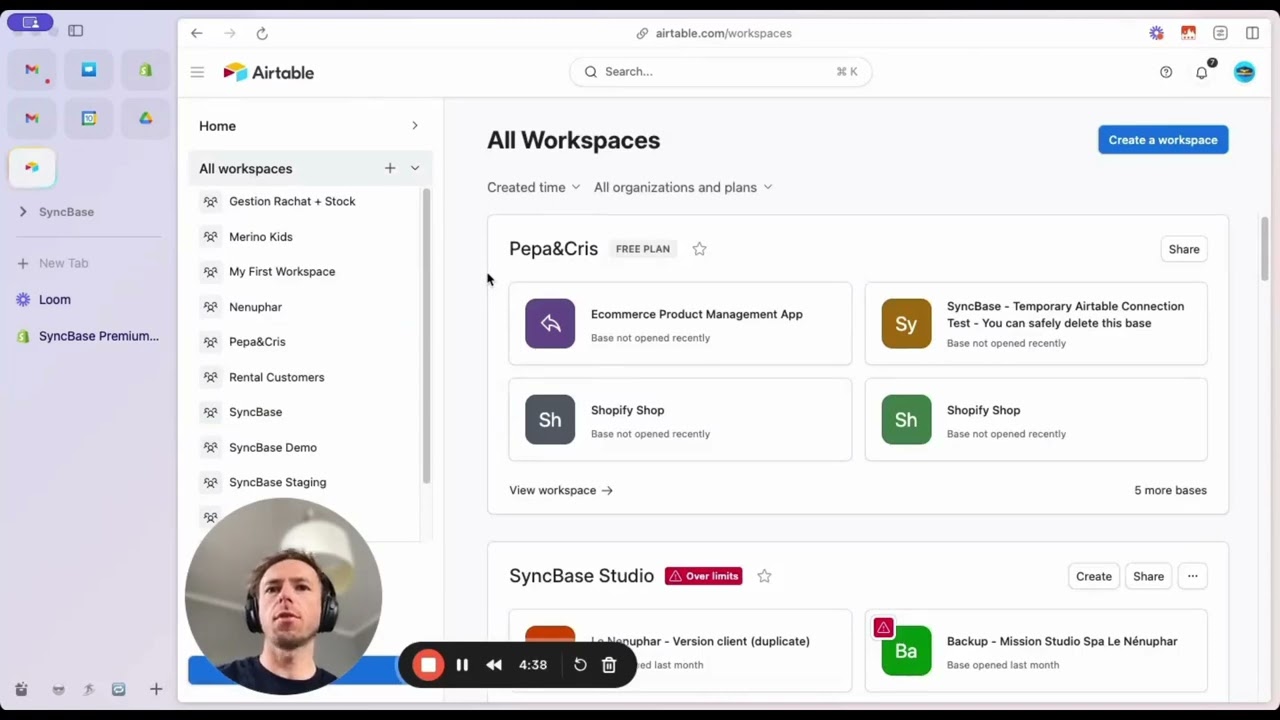Open All organizations and plans filter
The image size is (1280, 720).
[683, 187]
